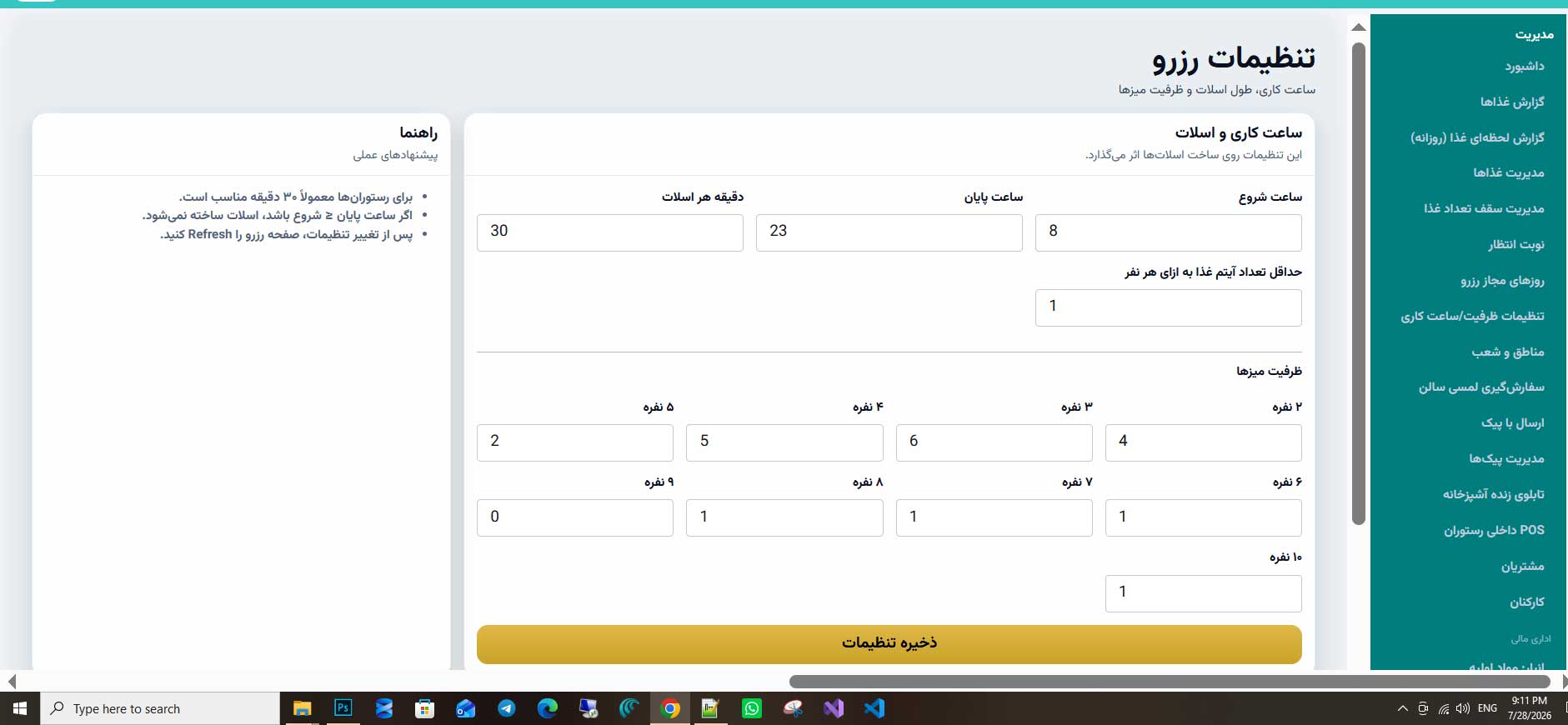Click the vertical scrollbar up arrow
1568x725 pixels.
click(x=1359, y=27)
